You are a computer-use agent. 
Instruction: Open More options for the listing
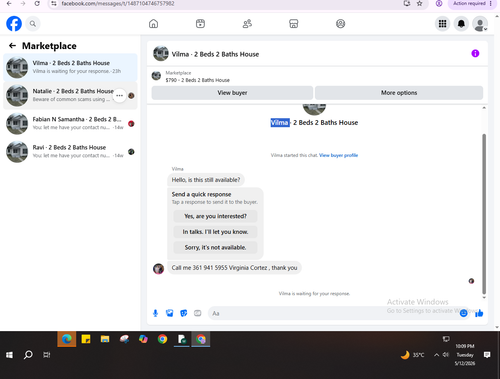(x=399, y=93)
